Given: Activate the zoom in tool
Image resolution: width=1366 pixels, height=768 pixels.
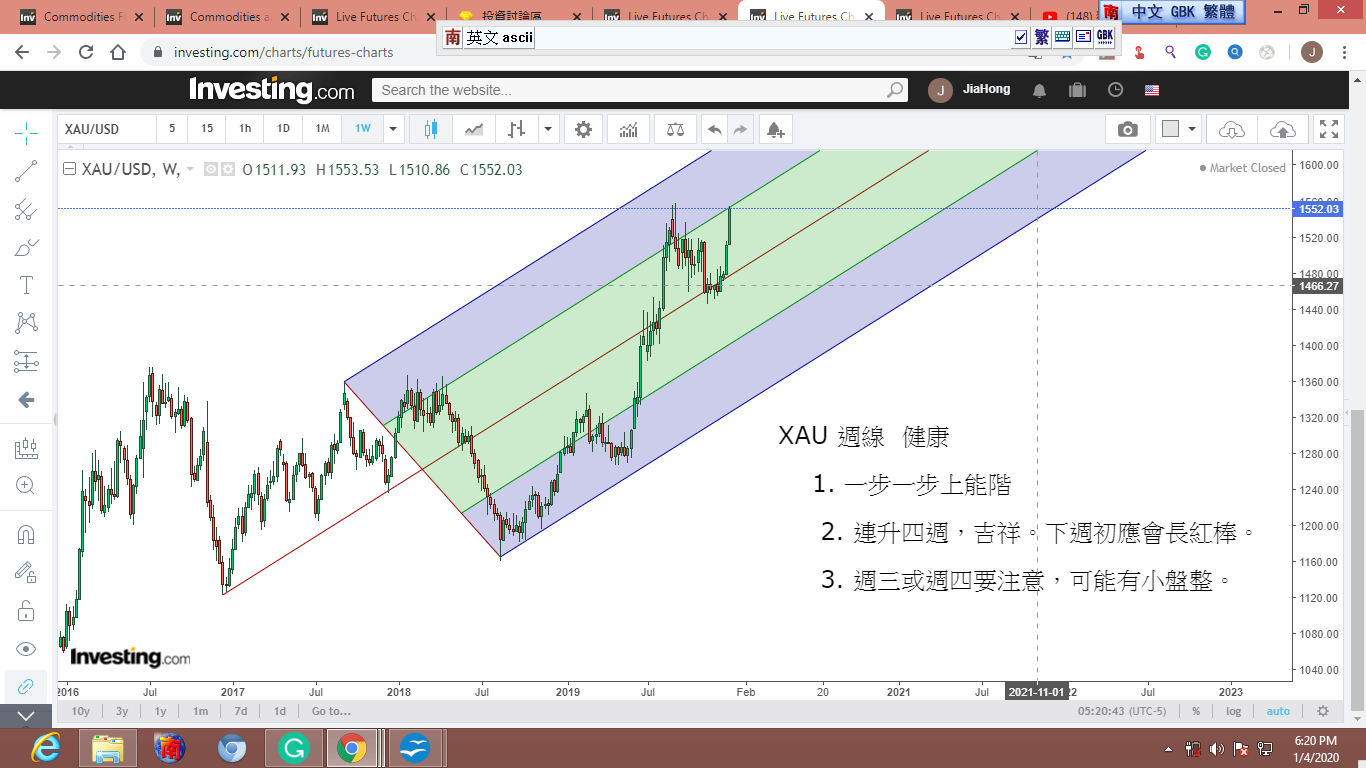Looking at the screenshot, I should click(26, 486).
